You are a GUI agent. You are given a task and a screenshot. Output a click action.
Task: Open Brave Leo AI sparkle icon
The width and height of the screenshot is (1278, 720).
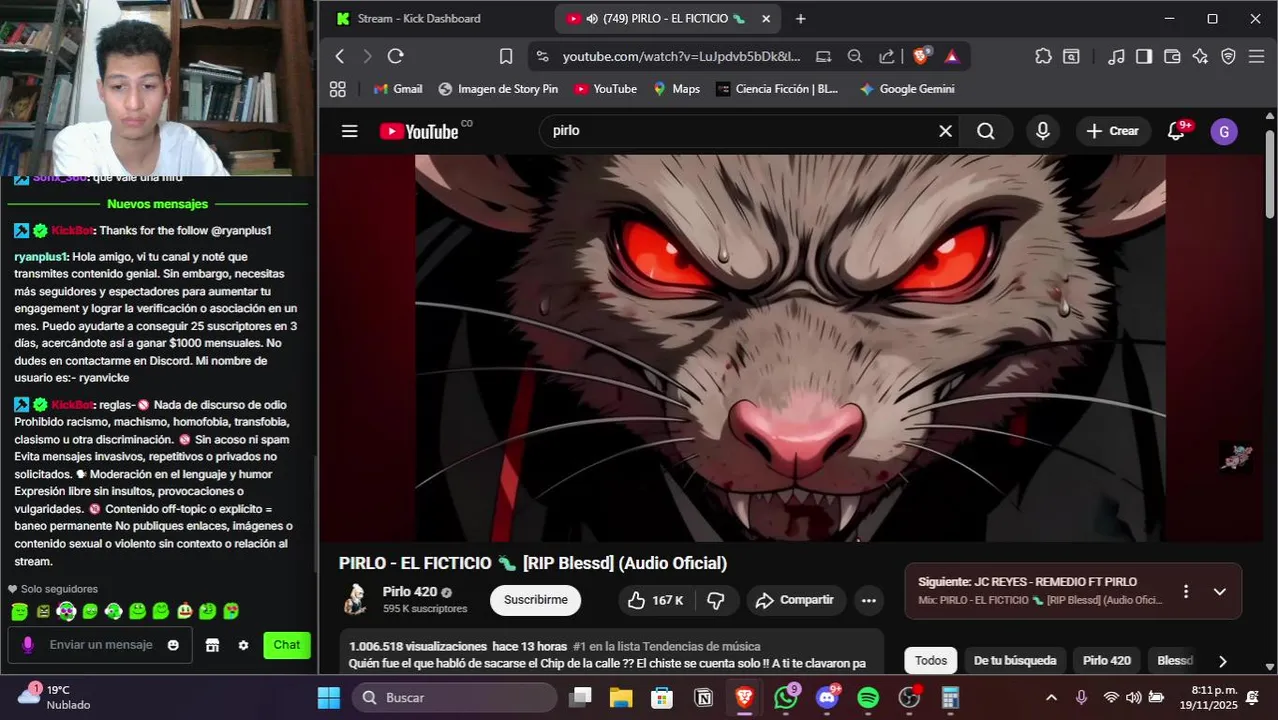tap(1200, 57)
